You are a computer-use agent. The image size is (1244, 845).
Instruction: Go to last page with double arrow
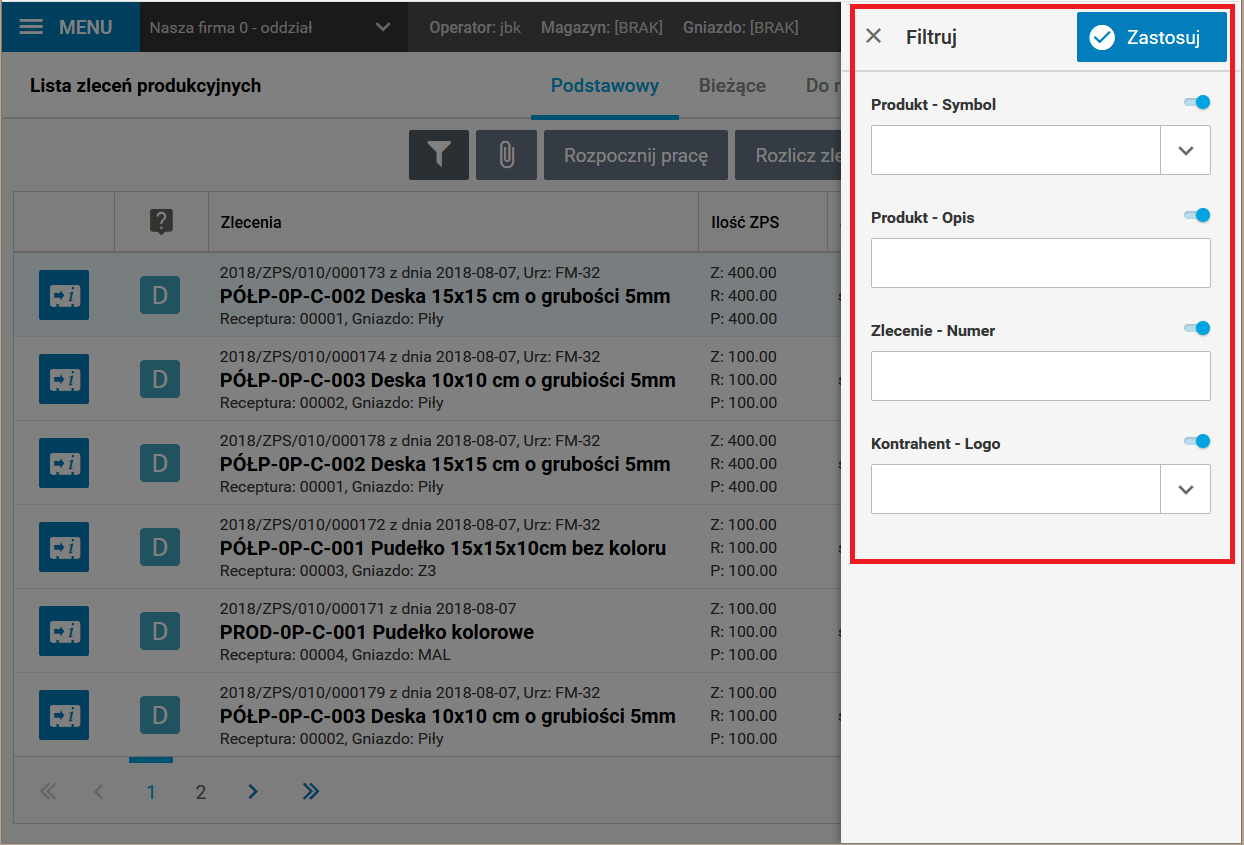[x=311, y=792]
